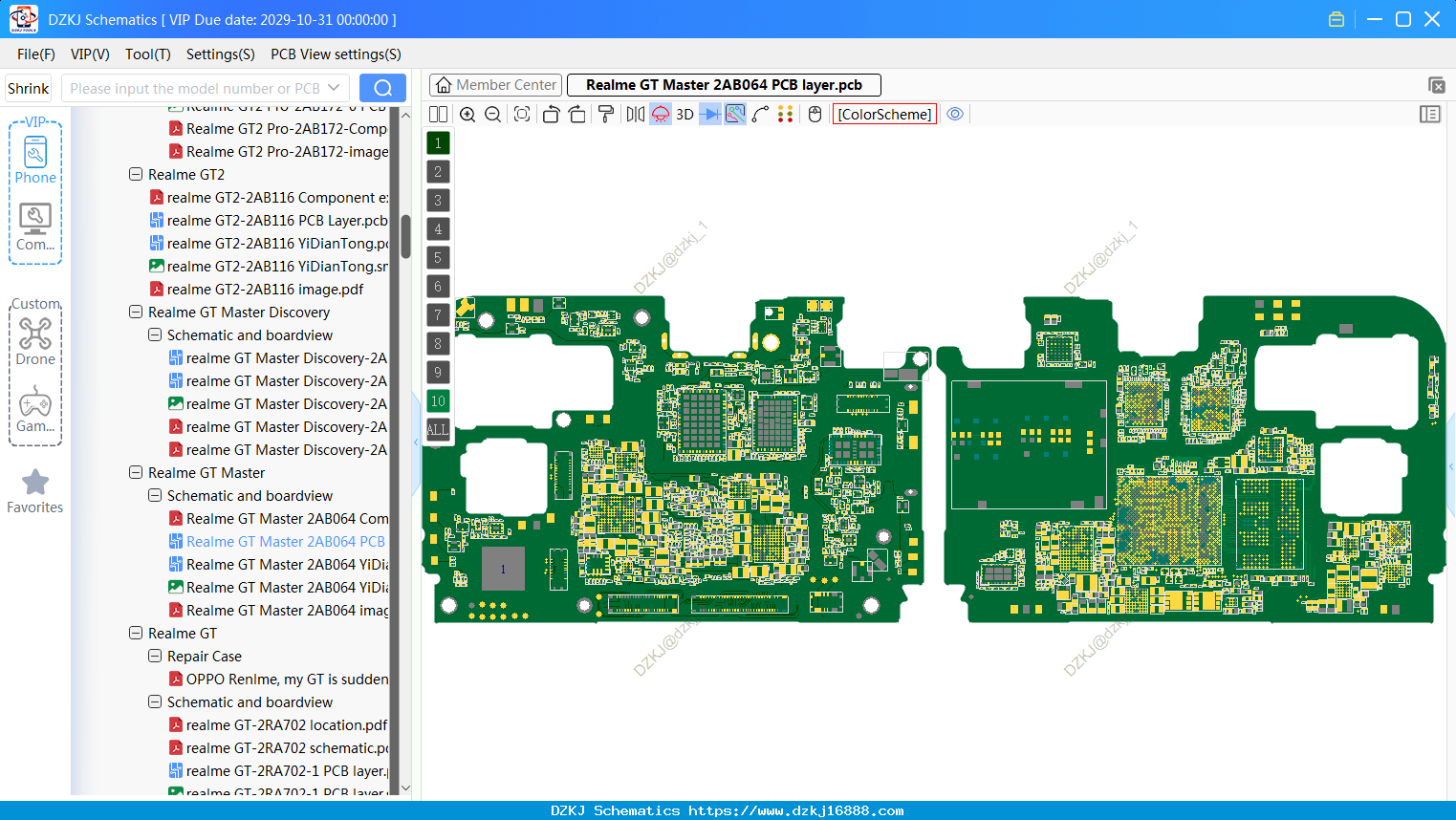Open the toolbox icon in title bar

[1336, 19]
